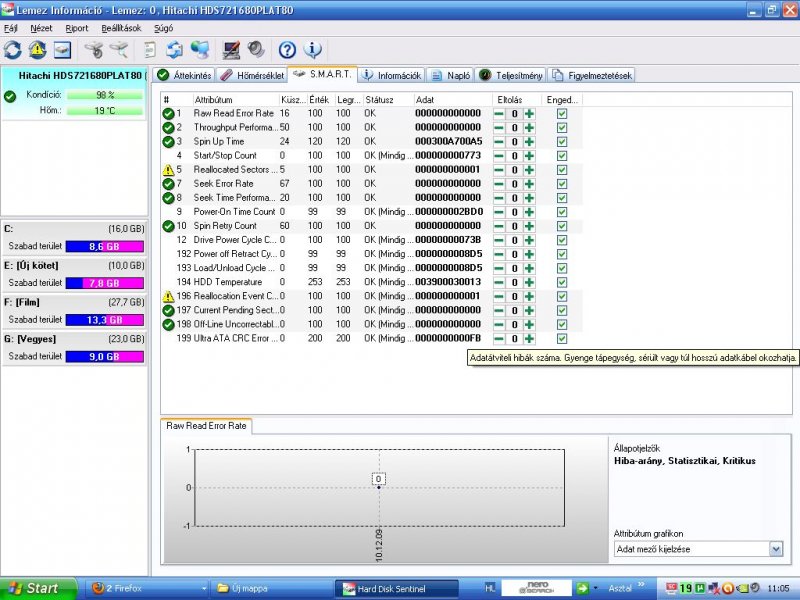Toggle enabled checkbox for Power-On Time Count

pos(562,212)
